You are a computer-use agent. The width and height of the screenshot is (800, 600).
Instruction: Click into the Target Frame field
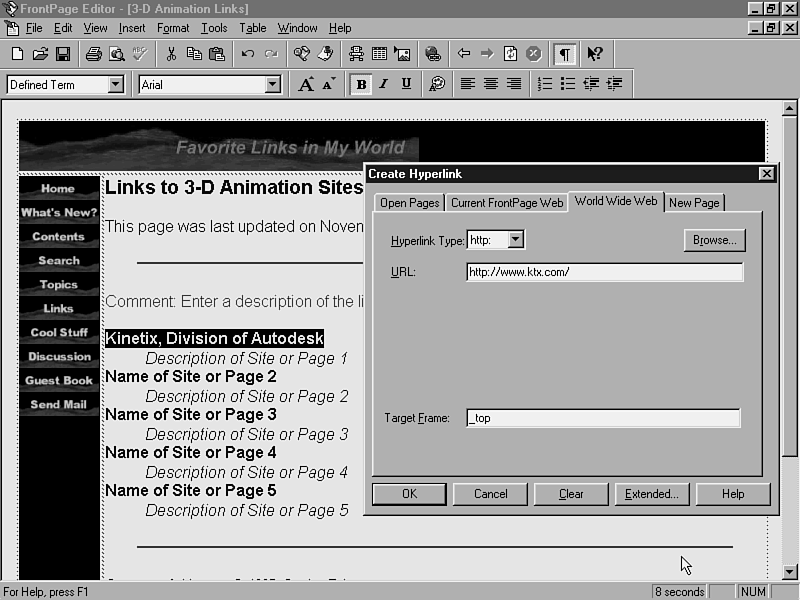pyautogui.click(x=603, y=418)
